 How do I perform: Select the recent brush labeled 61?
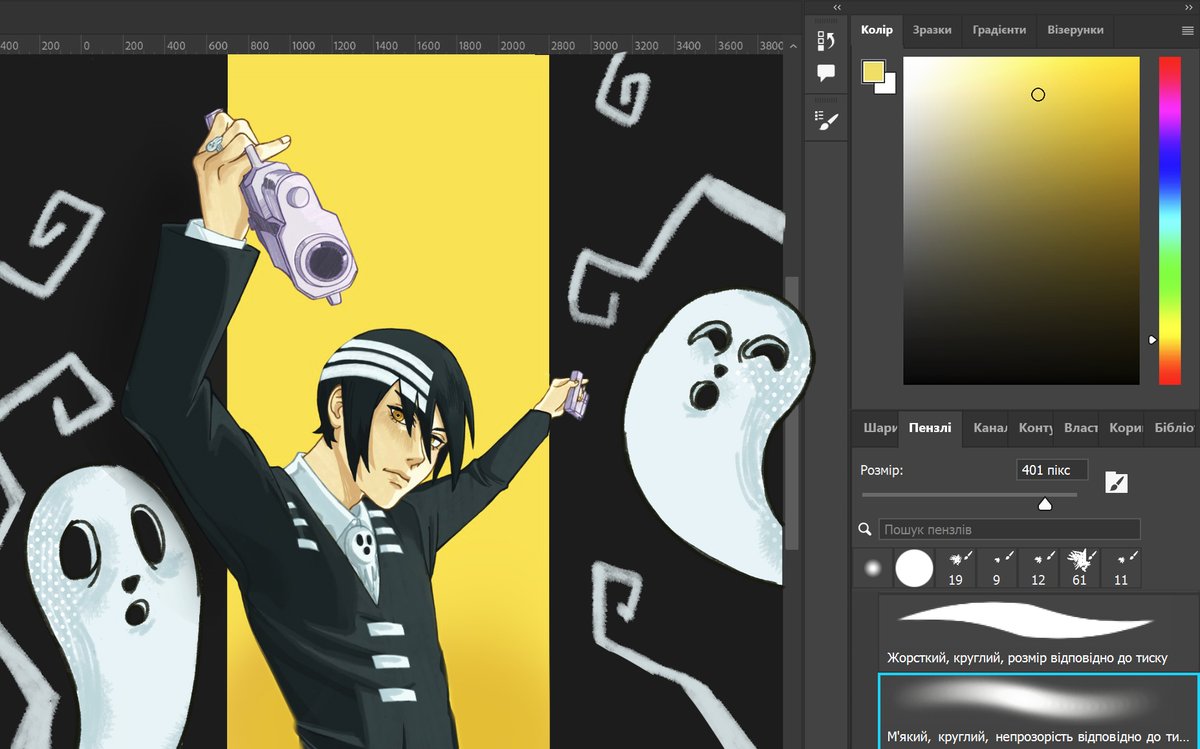(1079, 568)
